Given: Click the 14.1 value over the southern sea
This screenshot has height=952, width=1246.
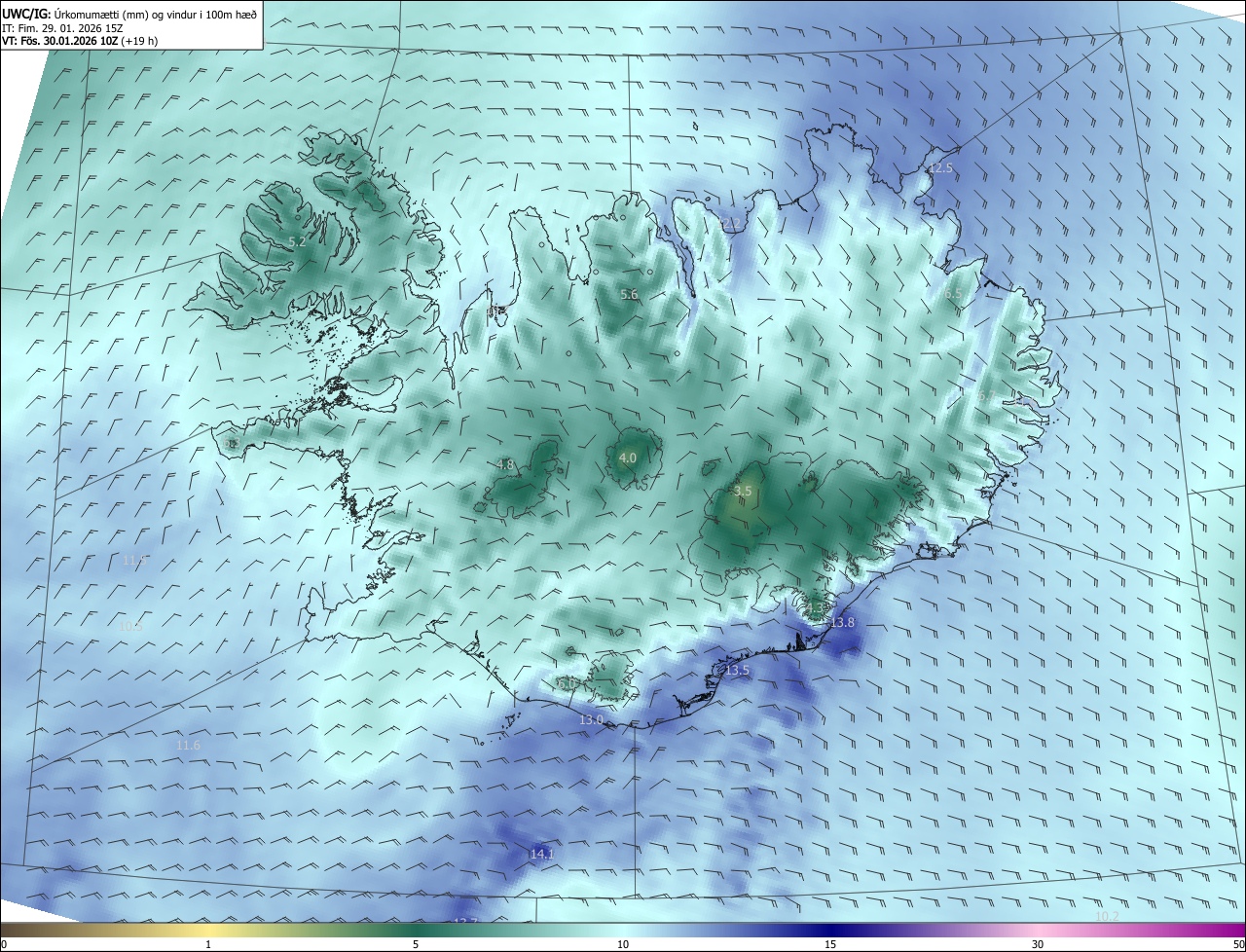Looking at the screenshot, I should tap(541, 854).
